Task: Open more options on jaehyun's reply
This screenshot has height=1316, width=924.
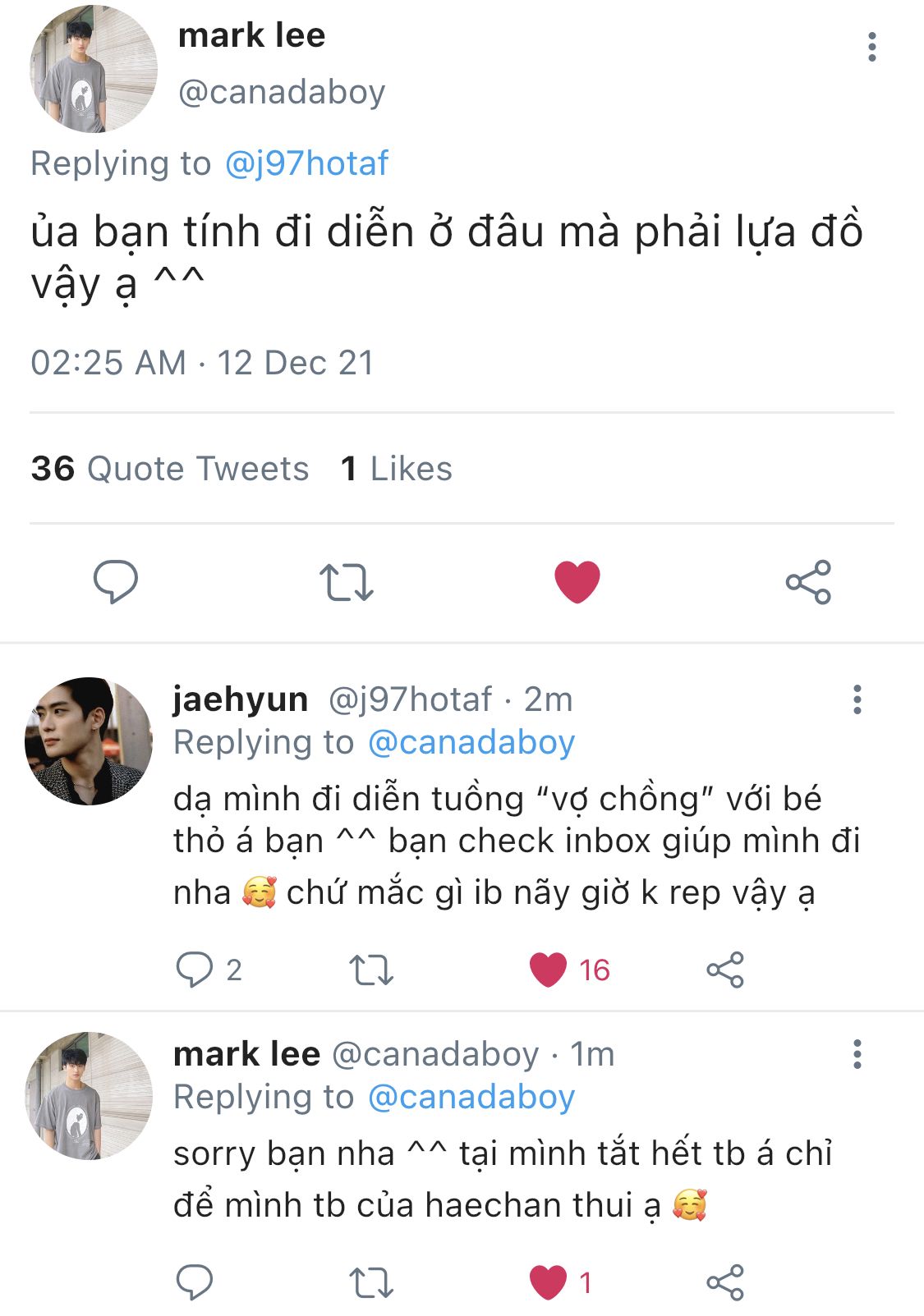Action: pyautogui.click(x=857, y=699)
